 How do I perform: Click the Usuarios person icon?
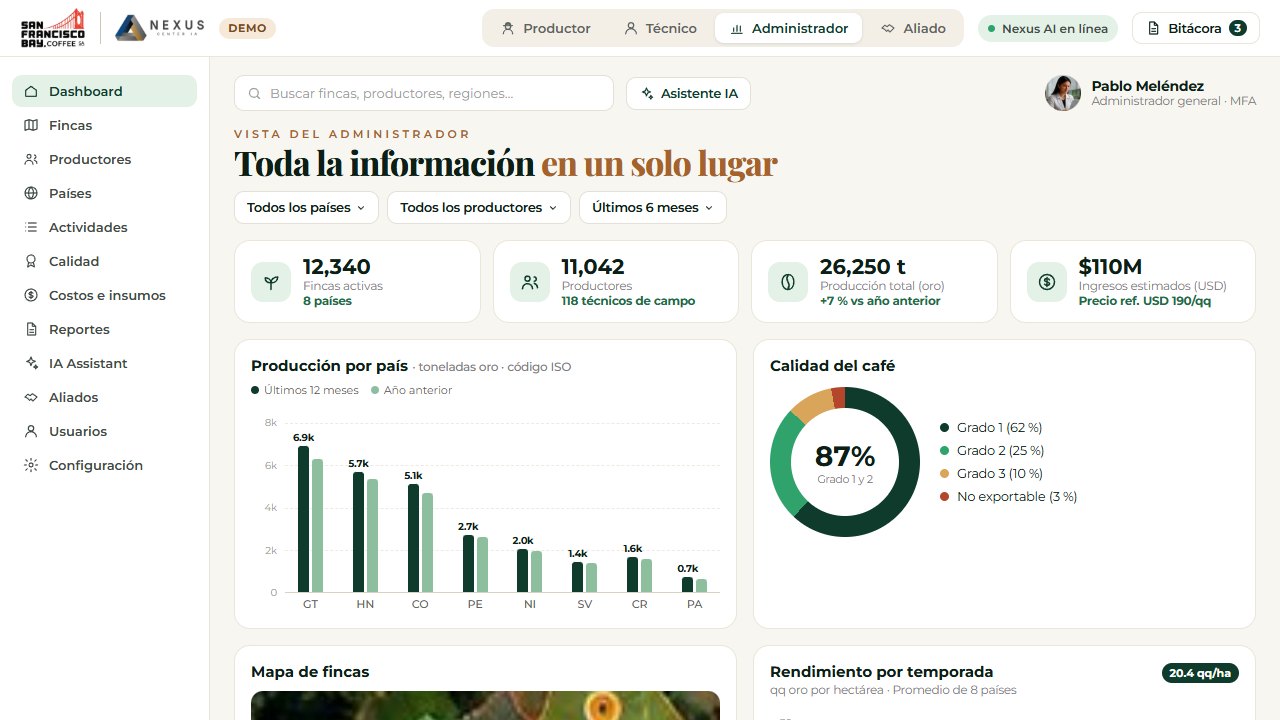pyautogui.click(x=31, y=431)
